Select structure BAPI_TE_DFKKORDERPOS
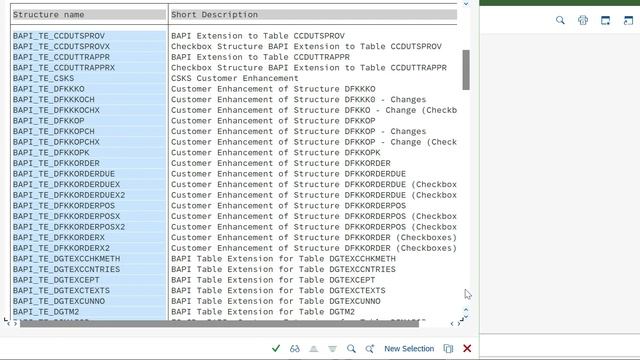This screenshot has height=360, width=640. pyautogui.click(x=64, y=206)
